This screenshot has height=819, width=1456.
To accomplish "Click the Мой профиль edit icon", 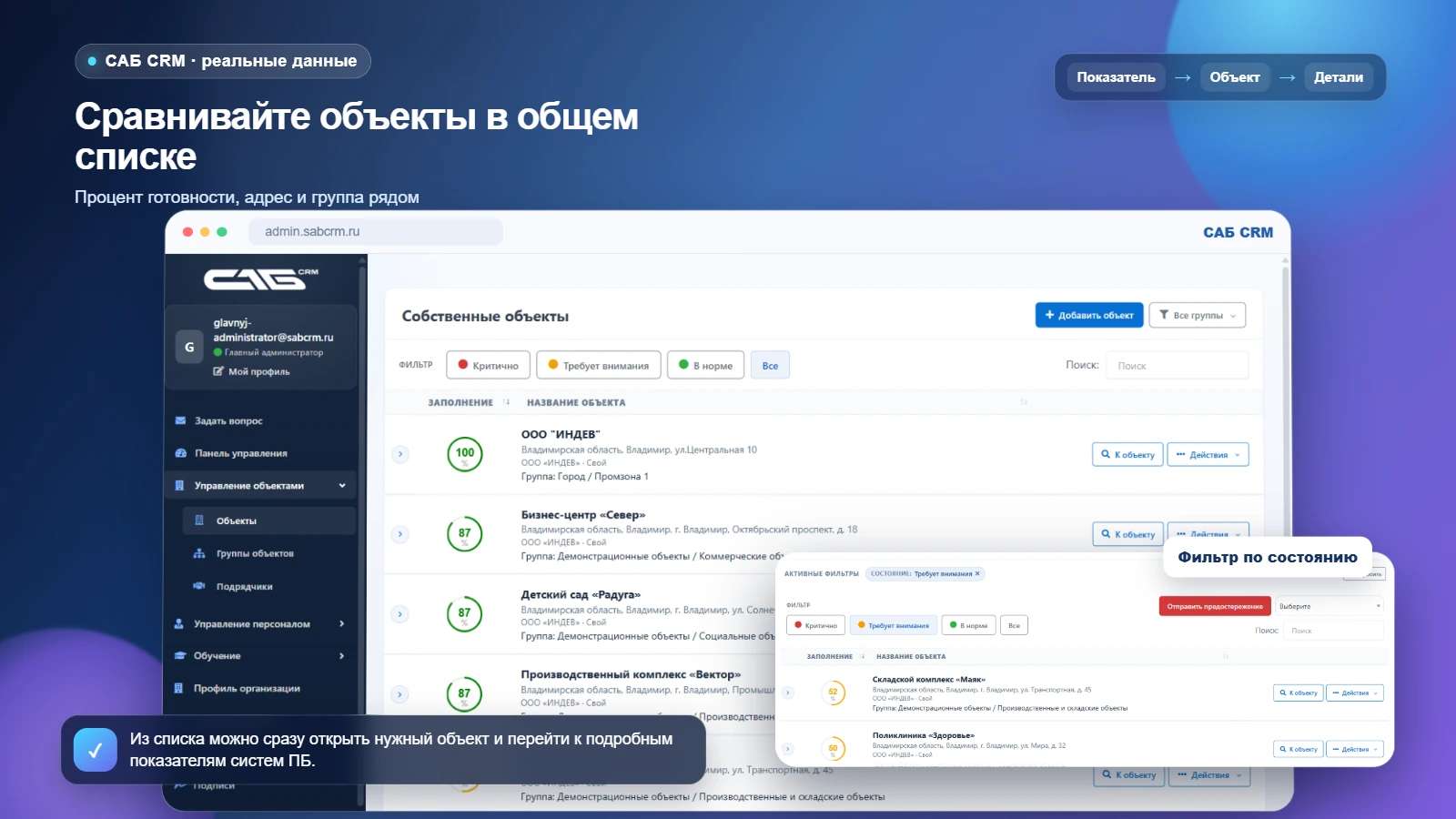I will pyautogui.click(x=218, y=371).
